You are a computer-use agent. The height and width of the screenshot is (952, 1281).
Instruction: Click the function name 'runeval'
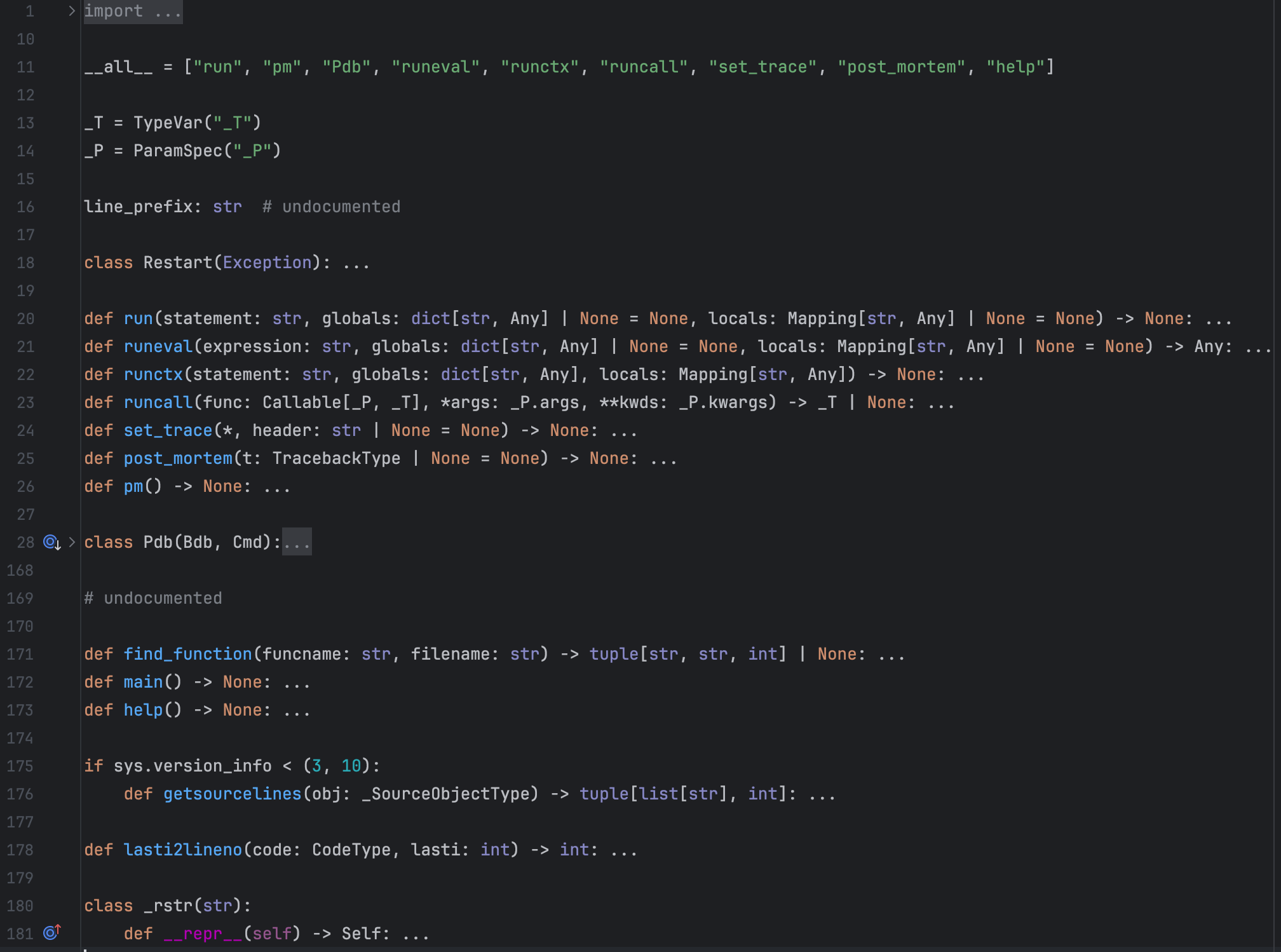click(x=158, y=346)
